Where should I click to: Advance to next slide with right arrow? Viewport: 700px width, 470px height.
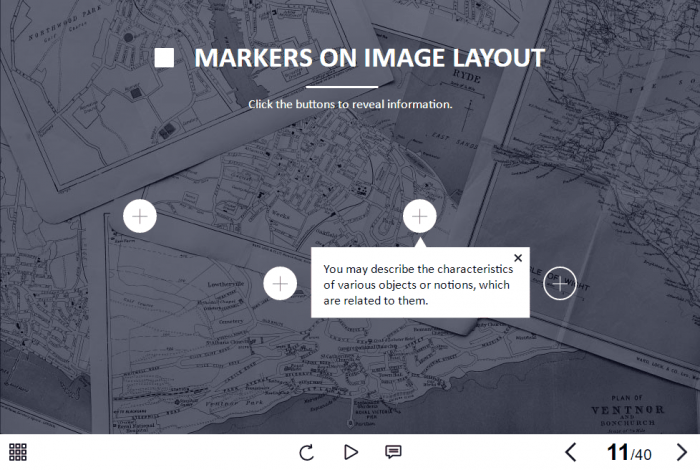pyautogui.click(x=682, y=452)
